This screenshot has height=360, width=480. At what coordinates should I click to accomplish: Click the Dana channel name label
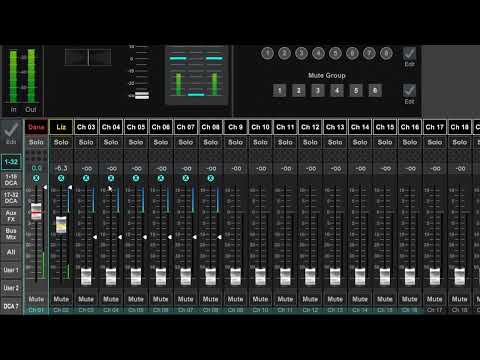36,127
